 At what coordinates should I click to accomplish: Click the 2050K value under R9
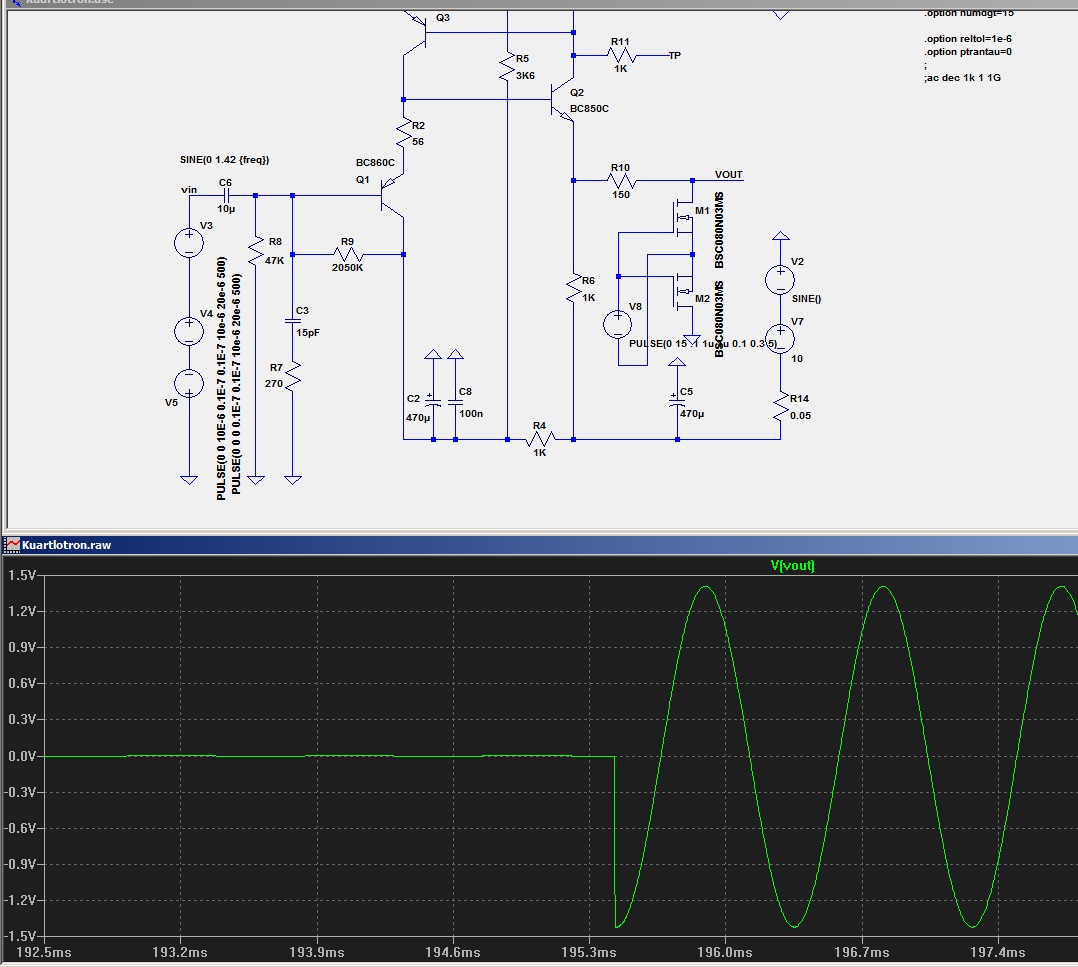coord(347,267)
